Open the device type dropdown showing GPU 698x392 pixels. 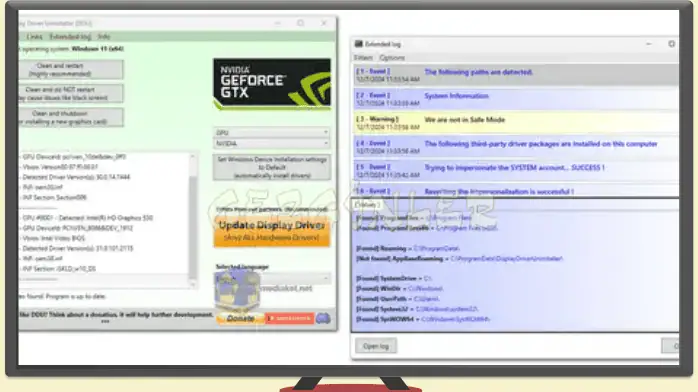[x=272, y=133]
